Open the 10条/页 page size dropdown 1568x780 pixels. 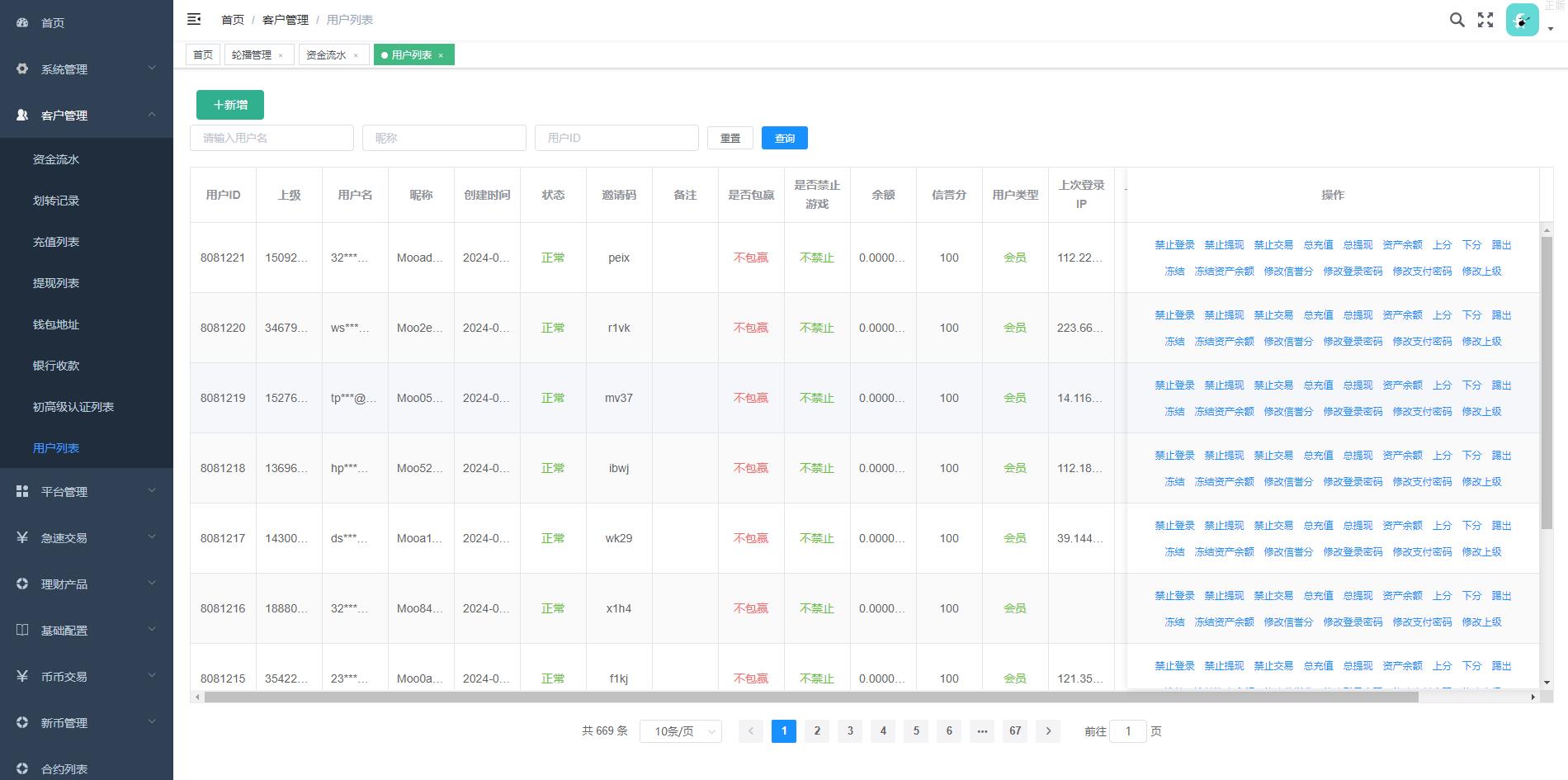680,731
